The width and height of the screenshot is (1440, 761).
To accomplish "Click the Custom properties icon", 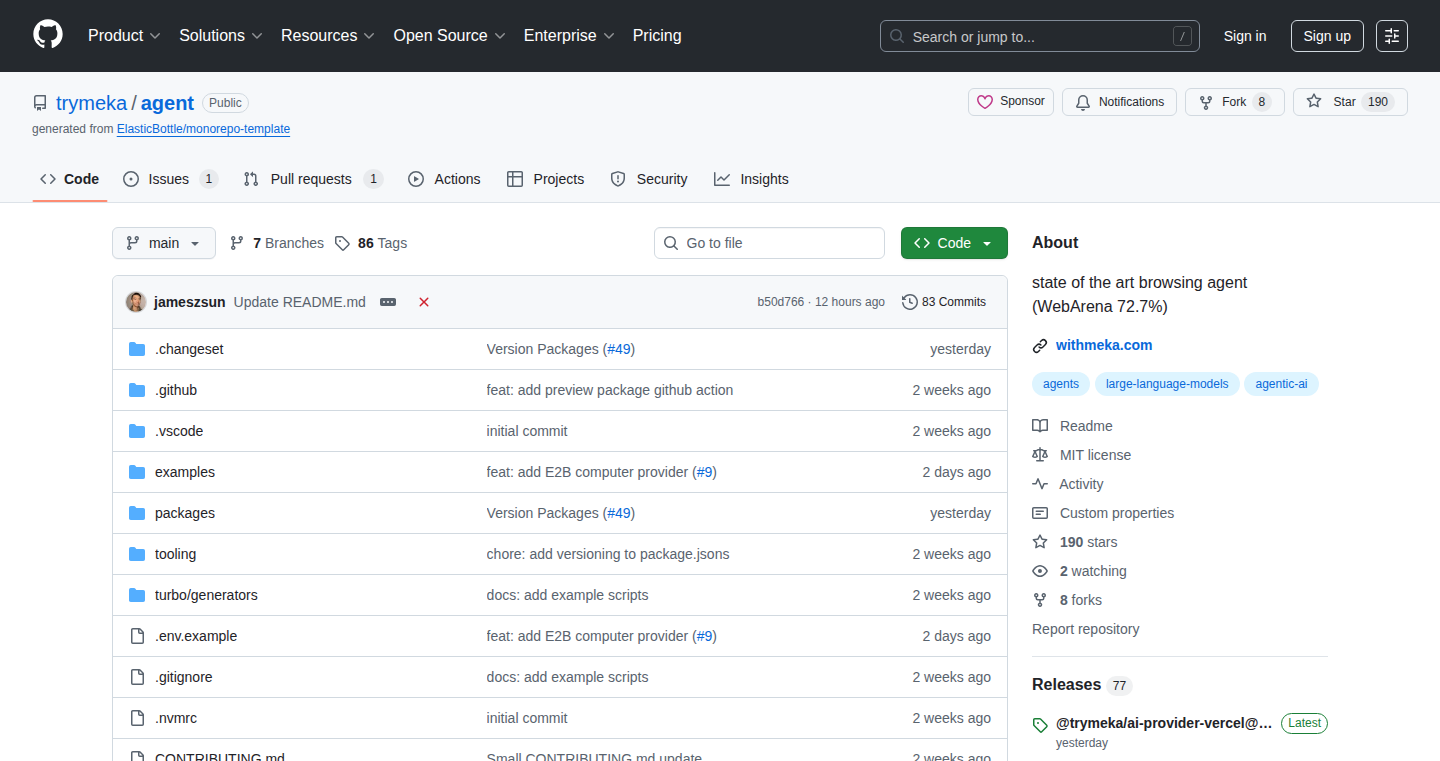I will point(1040,513).
